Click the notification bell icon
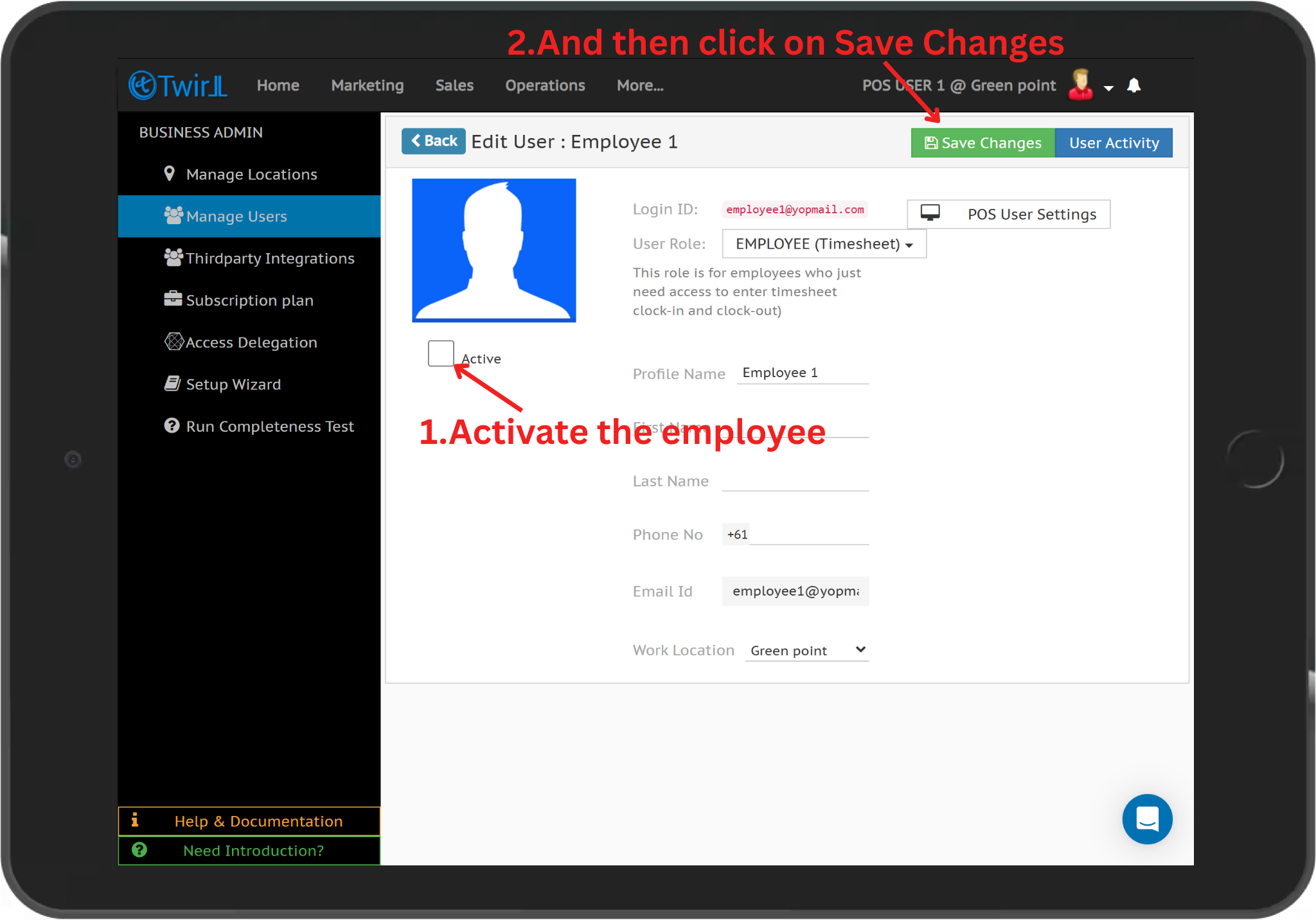This screenshot has width=1316, height=920. tap(1134, 85)
